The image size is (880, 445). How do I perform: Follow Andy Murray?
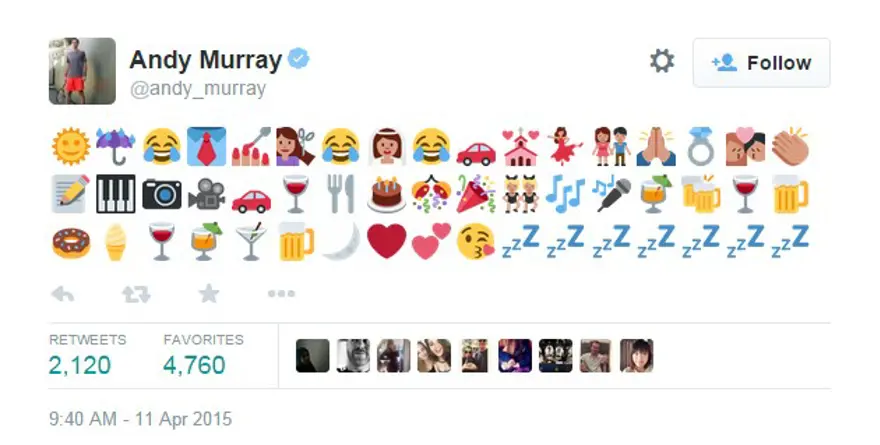[x=762, y=63]
